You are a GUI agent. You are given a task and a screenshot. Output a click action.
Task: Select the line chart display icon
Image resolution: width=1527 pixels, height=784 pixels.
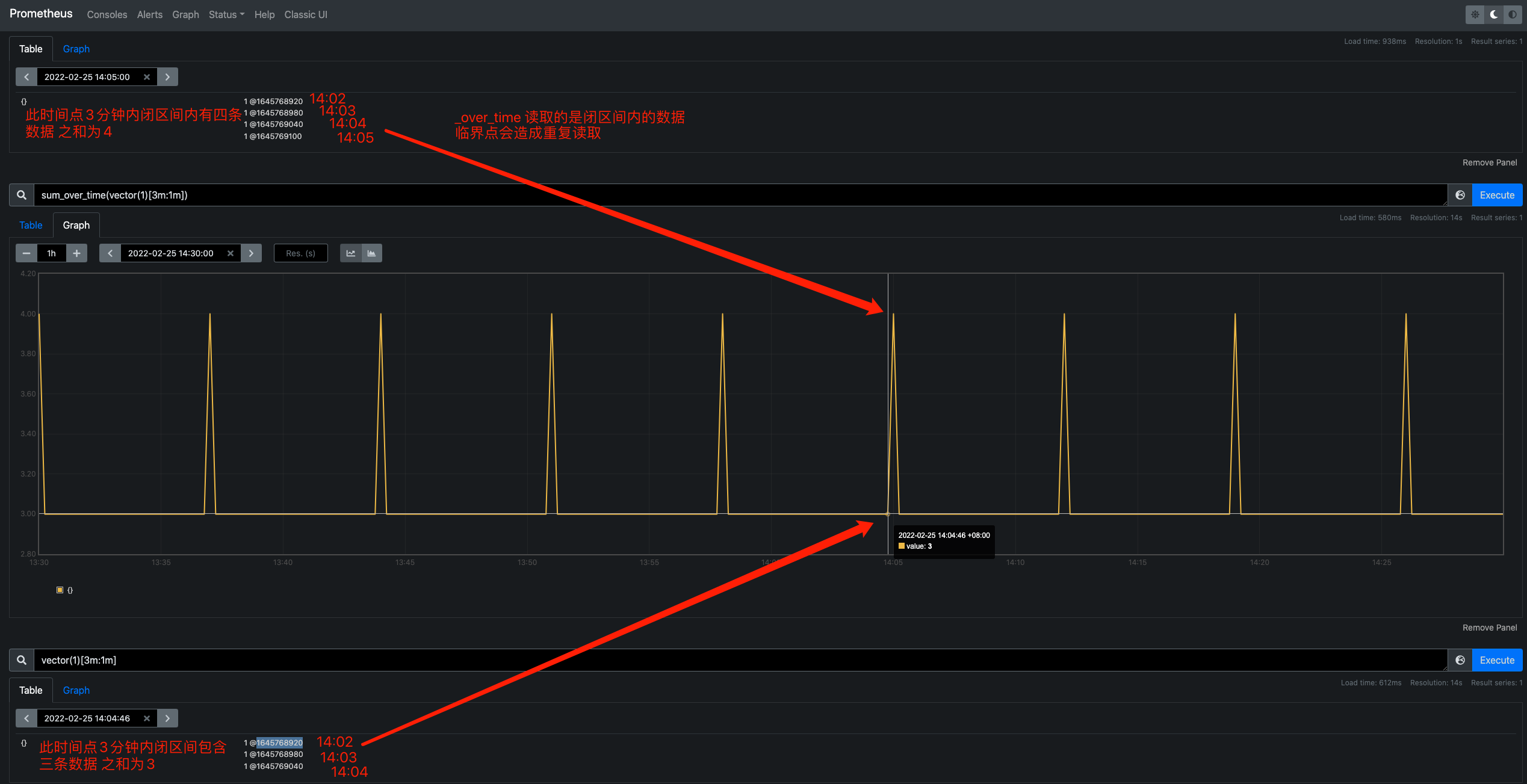click(350, 253)
